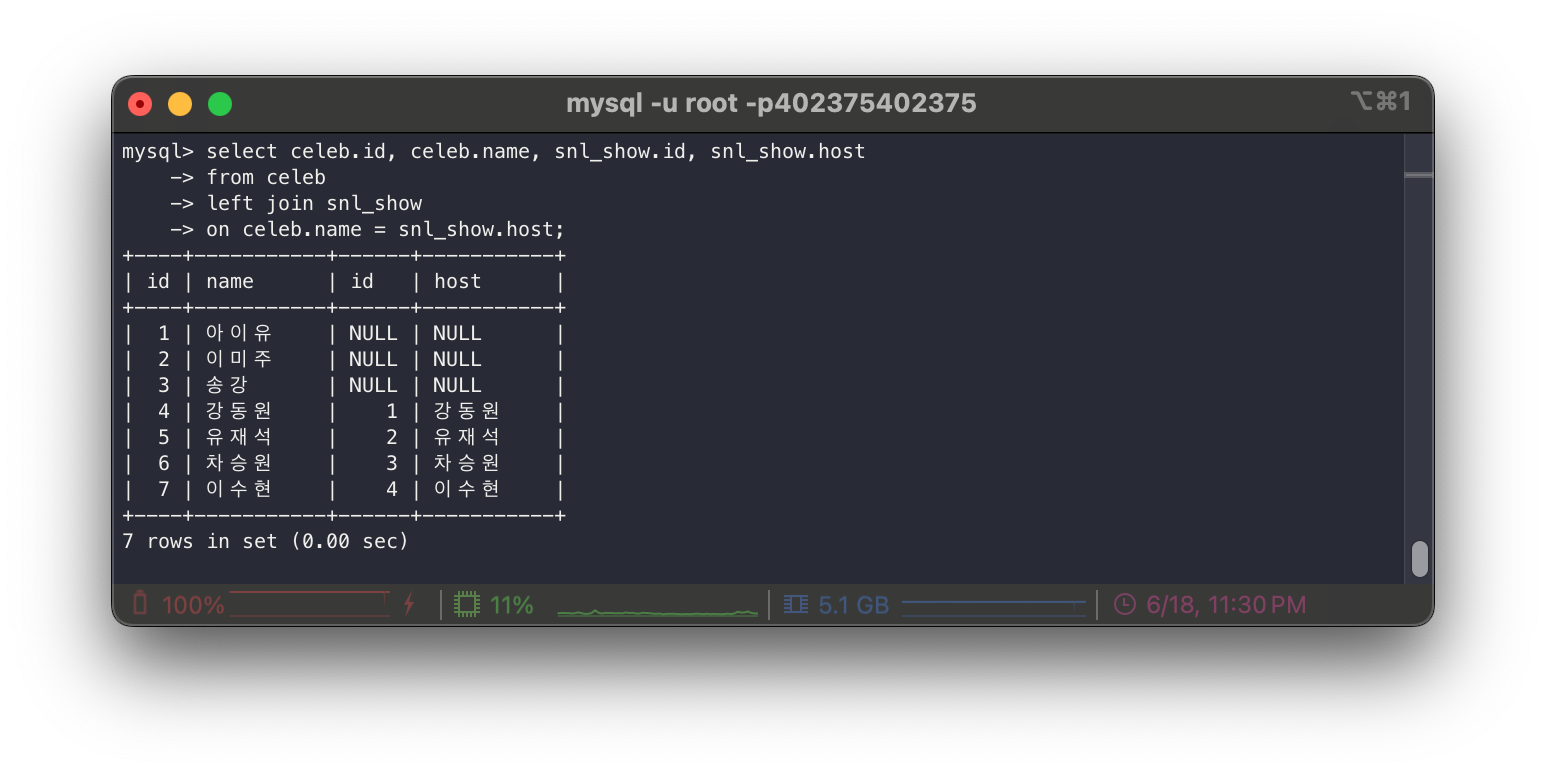The width and height of the screenshot is (1546, 774).
Task: Select the 5.1 GB memory readout
Action: point(854,605)
